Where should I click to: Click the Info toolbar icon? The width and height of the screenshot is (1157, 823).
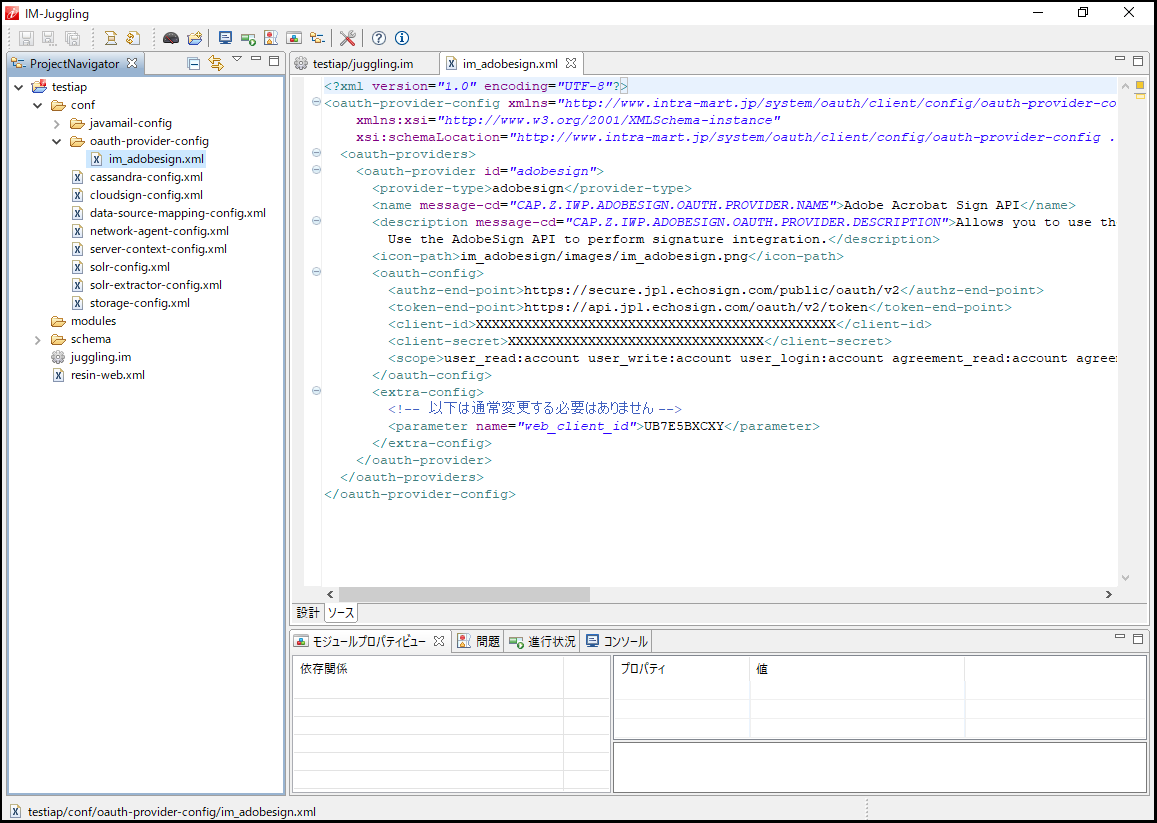(401, 38)
